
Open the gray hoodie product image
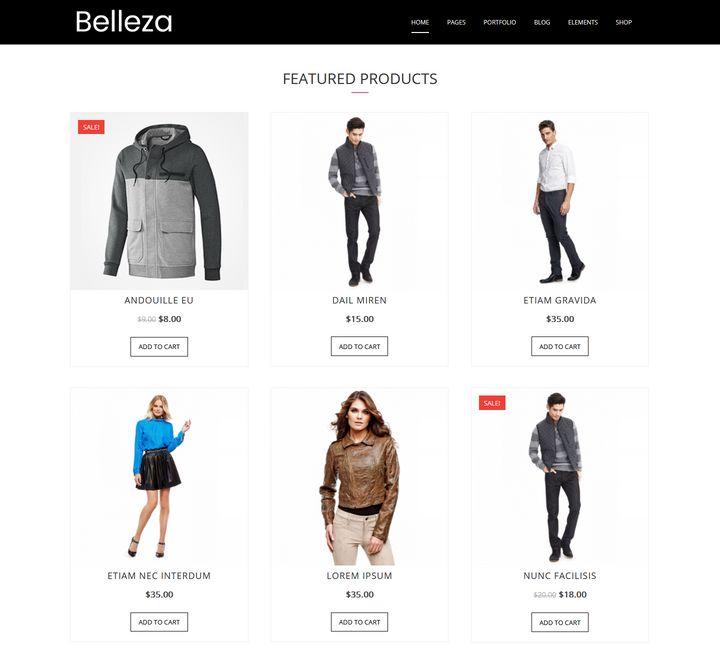coord(159,201)
